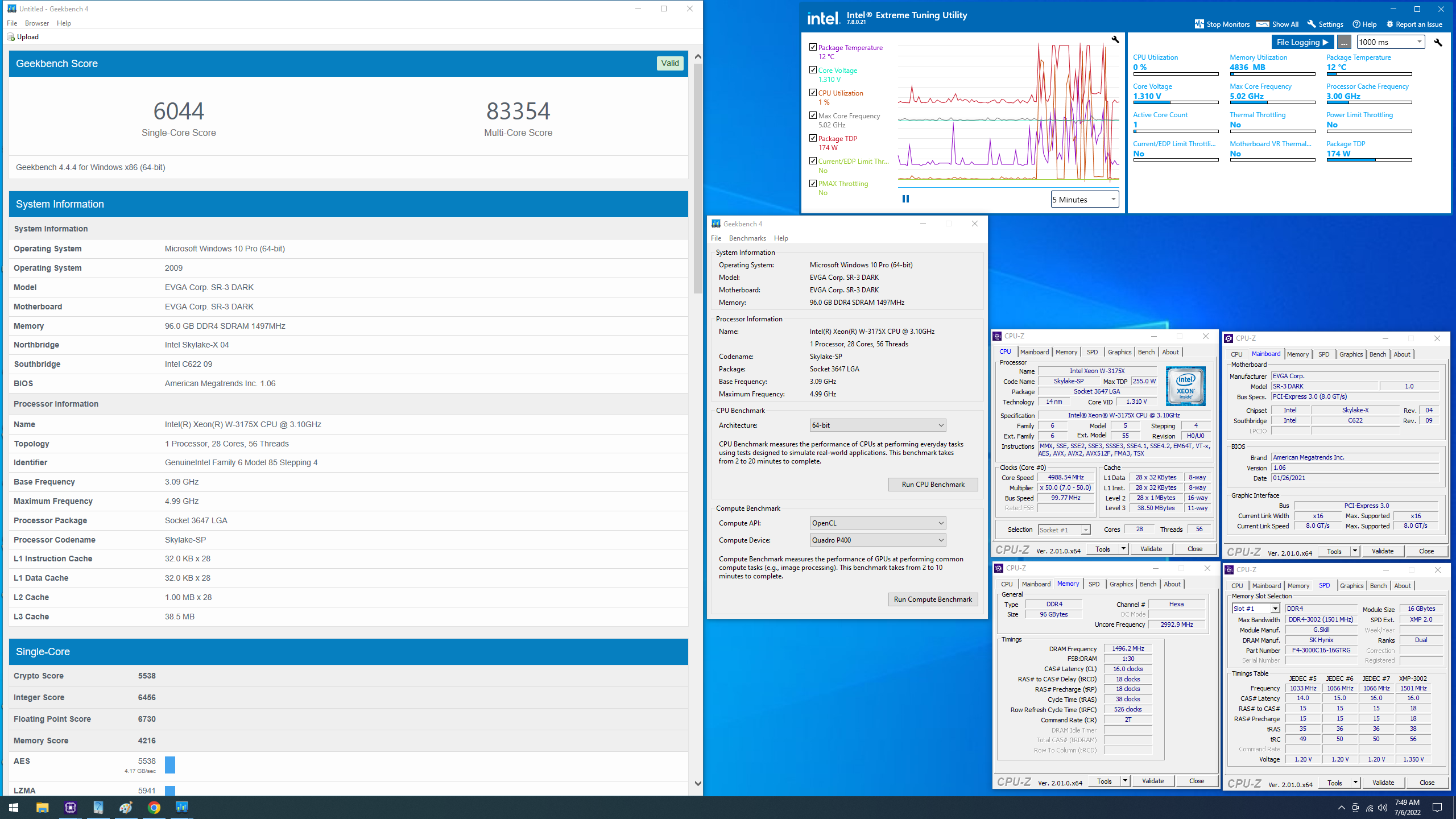Viewport: 1456px width, 819px height.
Task: Open CPU-Z taskbar icon
Action: 71,808
